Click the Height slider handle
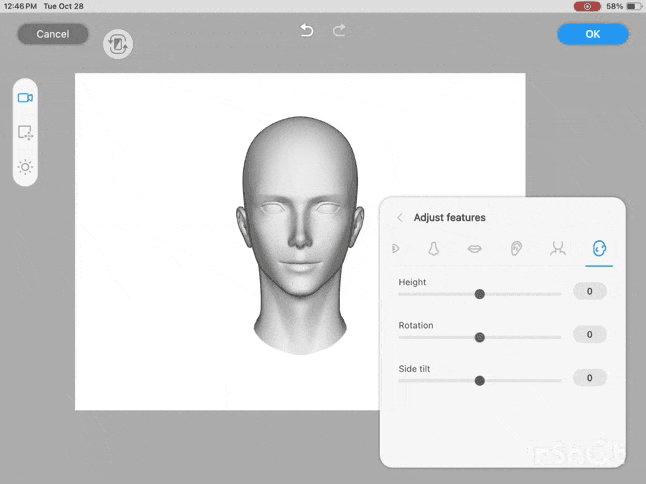Image resolution: width=646 pixels, height=484 pixels. click(480, 294)
